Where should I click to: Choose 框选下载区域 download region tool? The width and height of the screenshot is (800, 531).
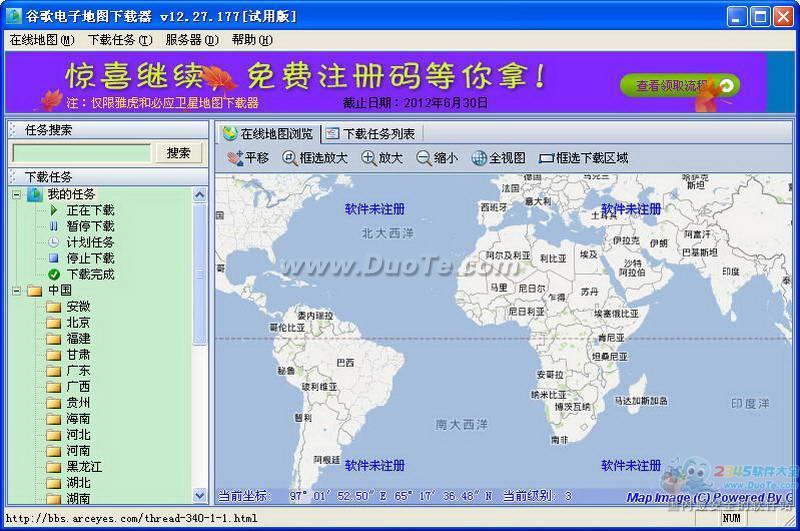[x=584, y=158]
